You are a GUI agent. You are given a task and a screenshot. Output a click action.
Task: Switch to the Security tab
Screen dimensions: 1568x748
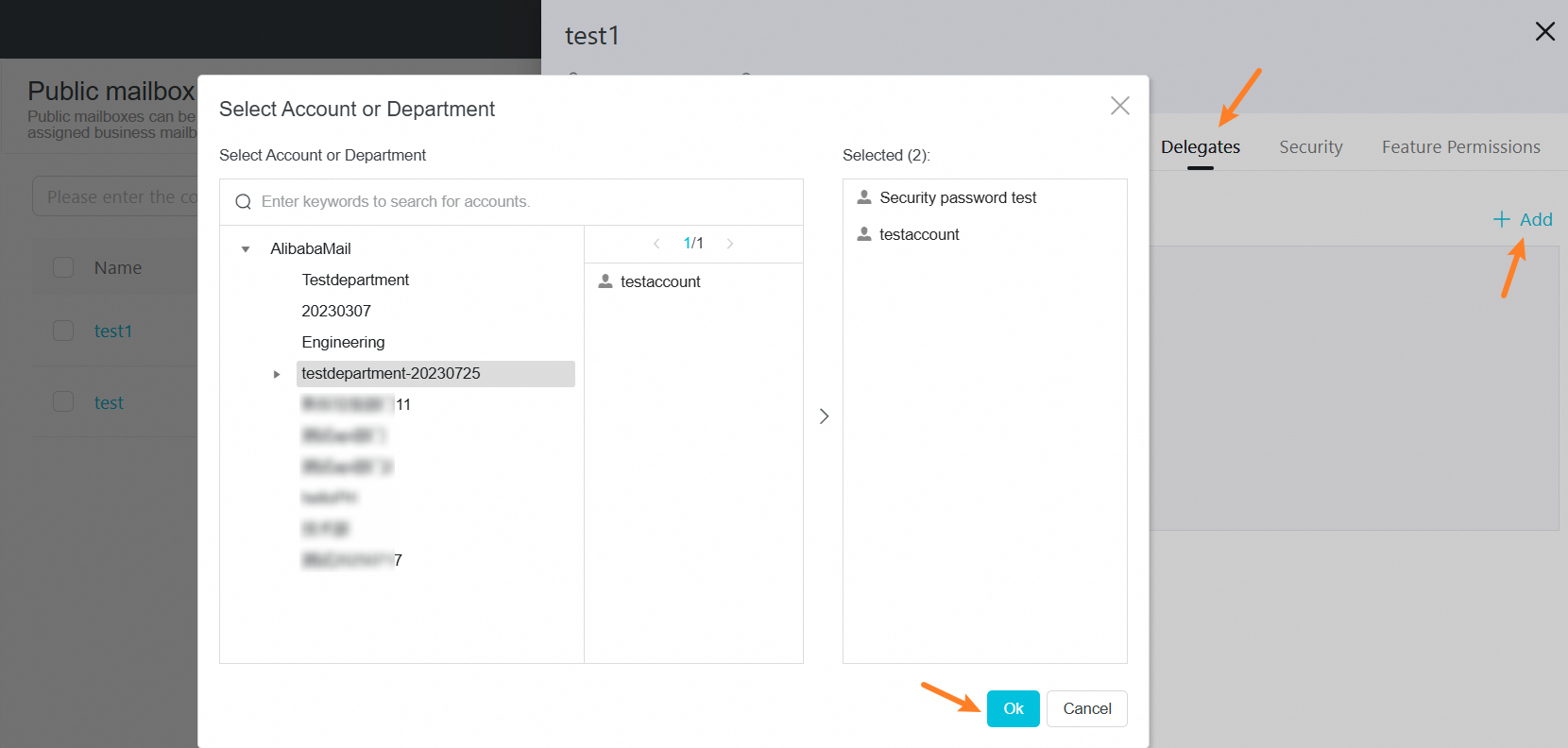[1310, 147]
